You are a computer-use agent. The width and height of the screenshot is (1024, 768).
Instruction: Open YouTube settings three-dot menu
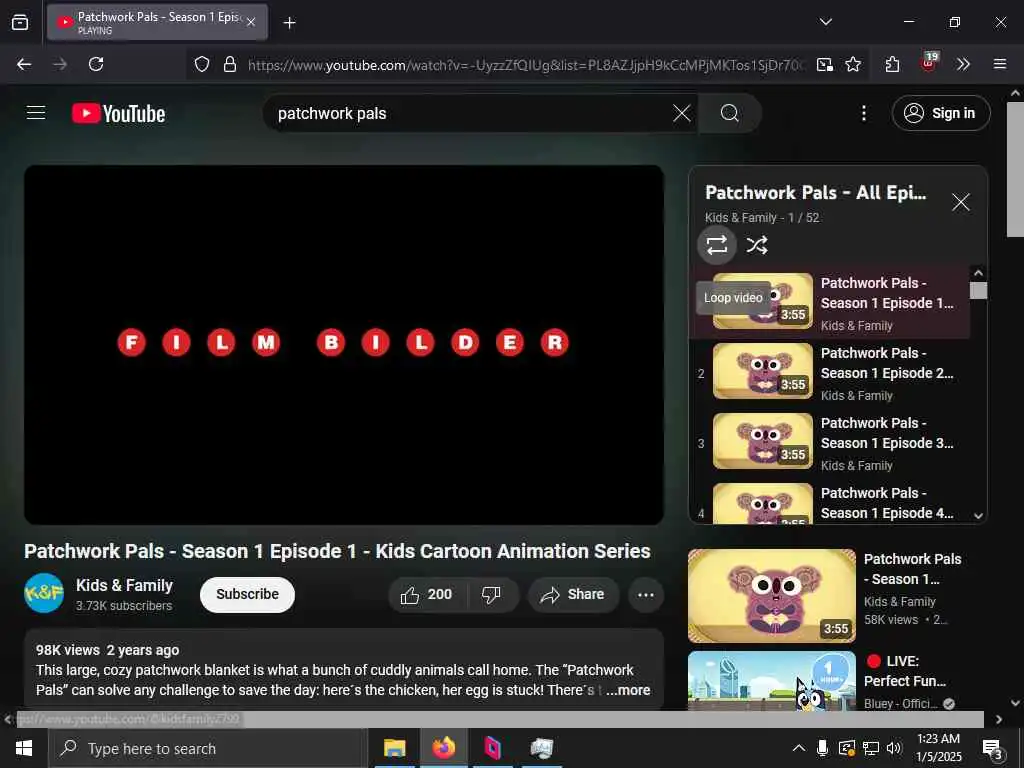point(863,113)
